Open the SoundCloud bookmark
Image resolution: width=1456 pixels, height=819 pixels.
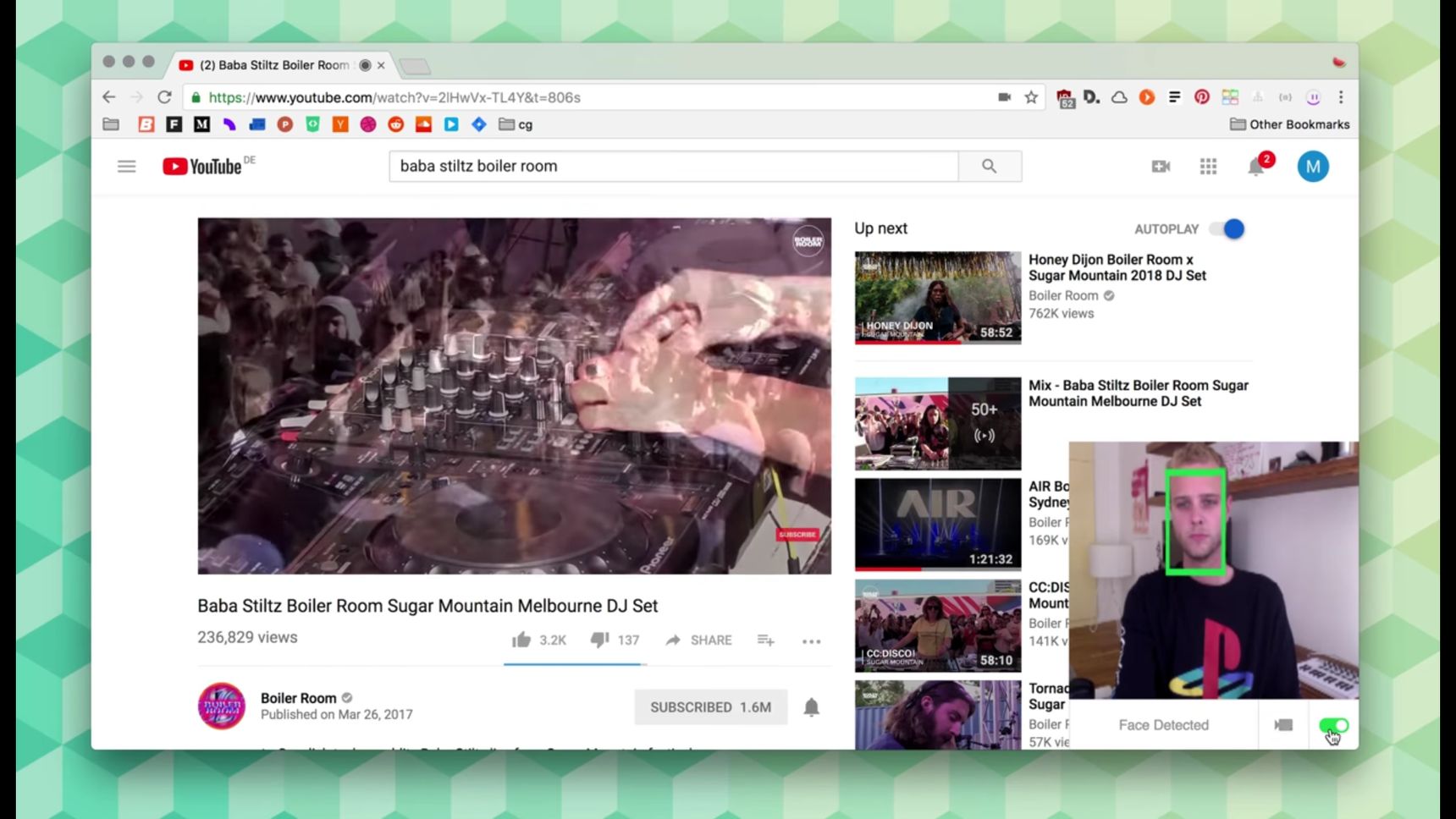click(x=424, y=124)
